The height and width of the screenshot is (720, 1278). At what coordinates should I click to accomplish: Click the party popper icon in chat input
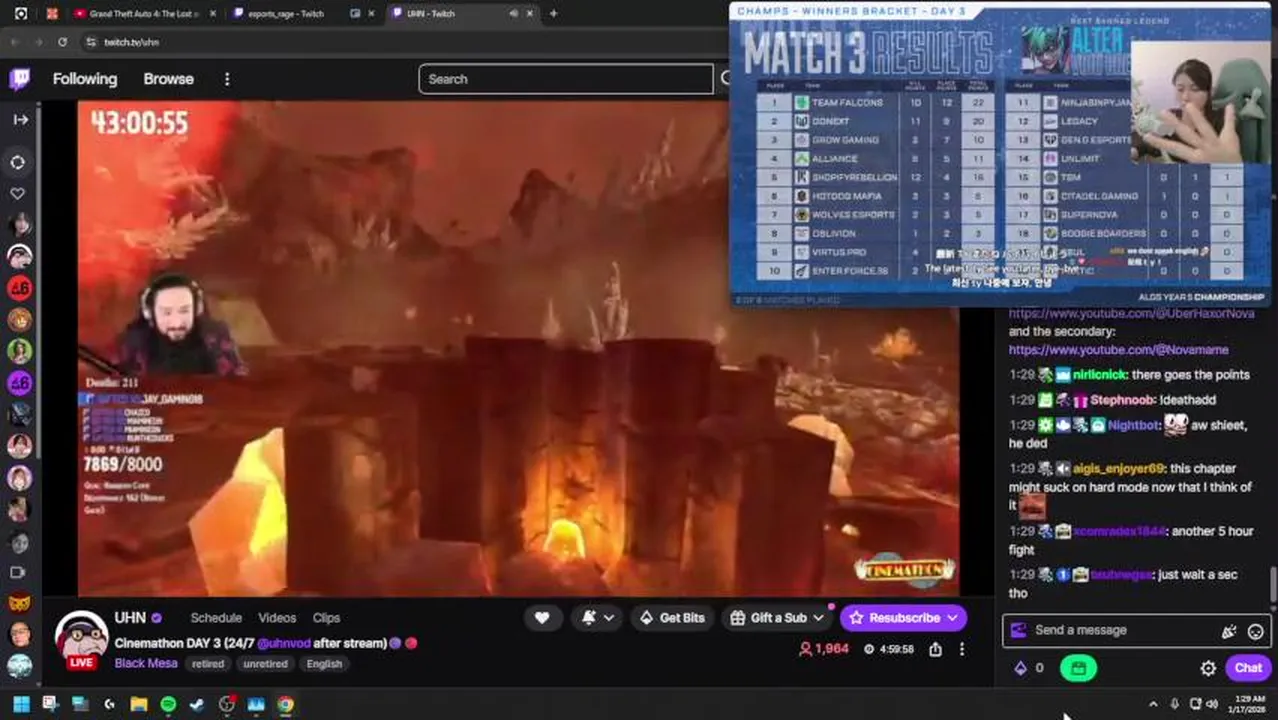1229,631
